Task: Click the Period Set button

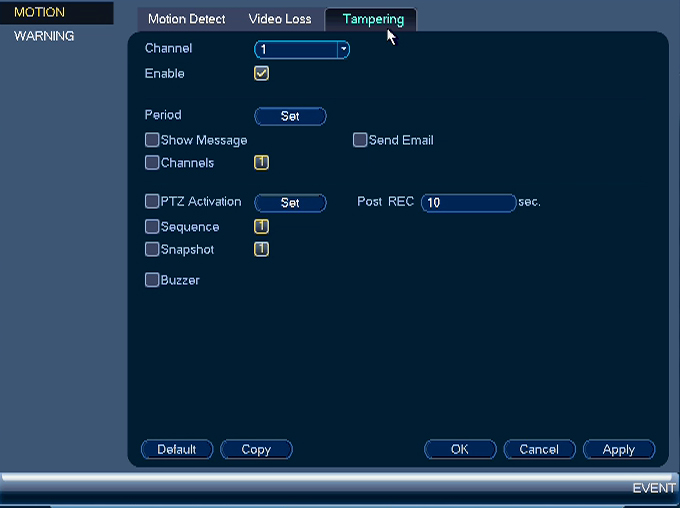Action: (290, 116)
